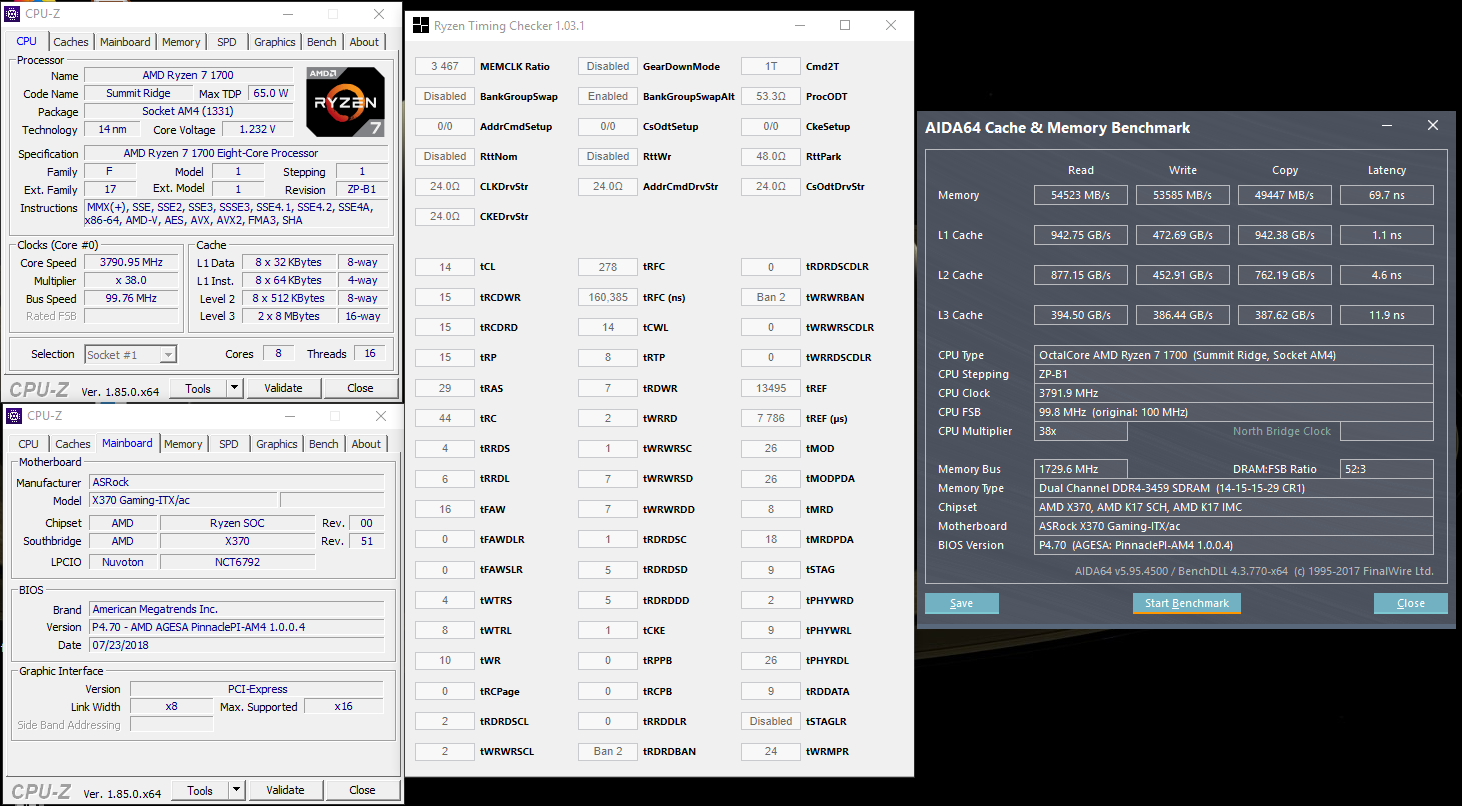Minimize the Ryzen Timing Checker window

click(x=798, y=25)
